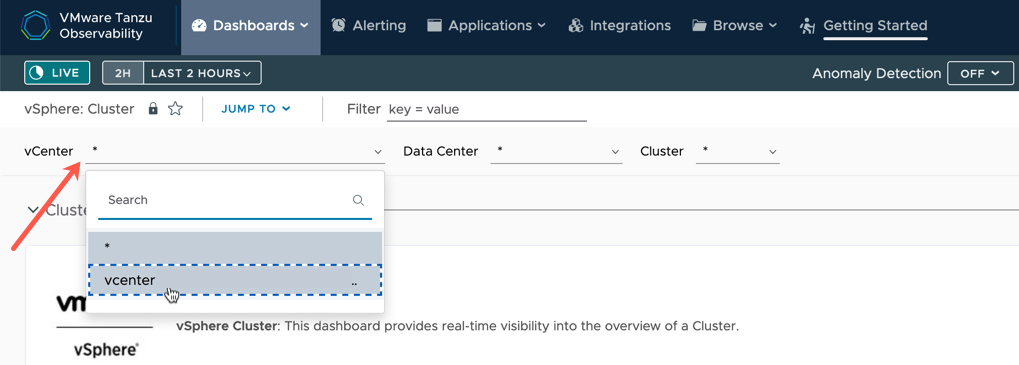
Task: Open the Applications menu
Action: click(x=486, y=26)
